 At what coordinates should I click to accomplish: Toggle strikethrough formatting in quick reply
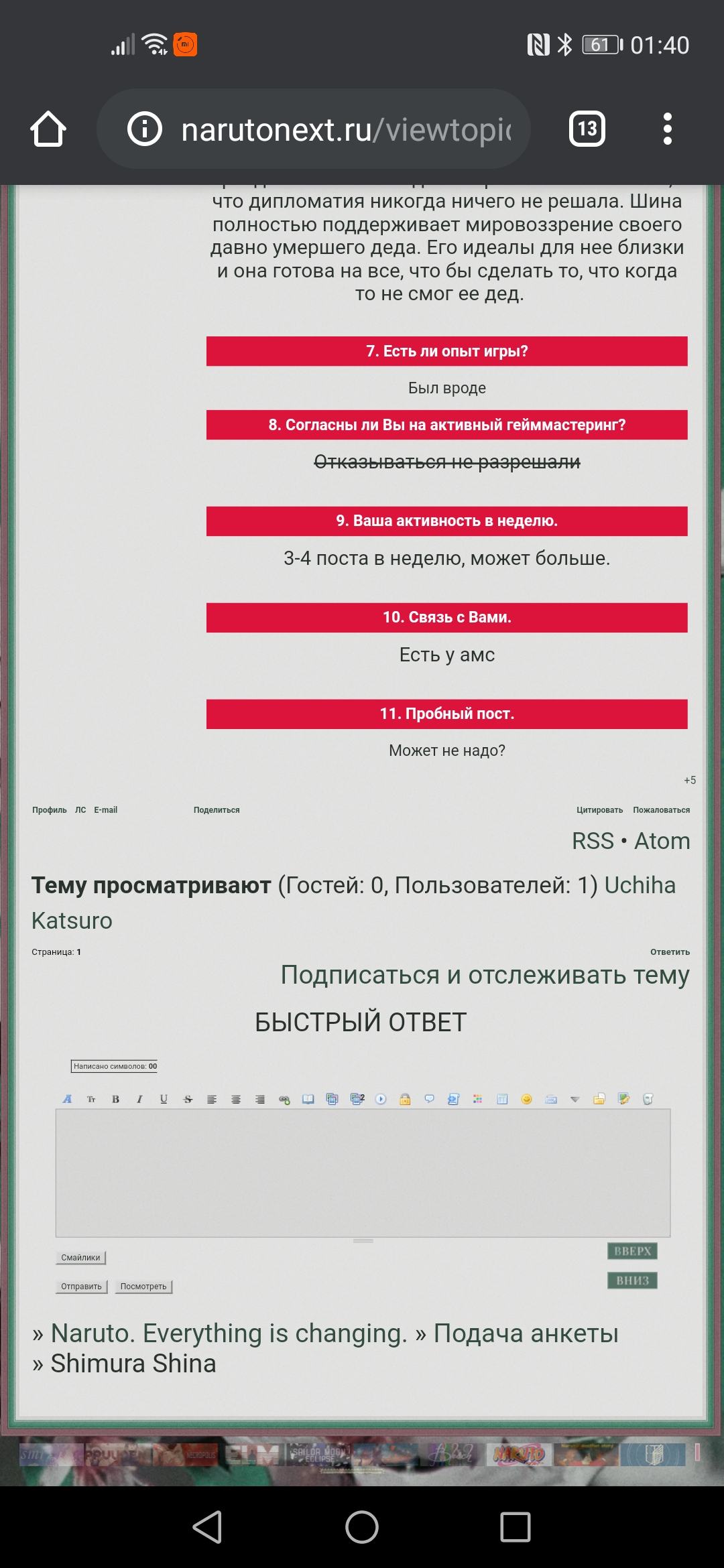188,1099
